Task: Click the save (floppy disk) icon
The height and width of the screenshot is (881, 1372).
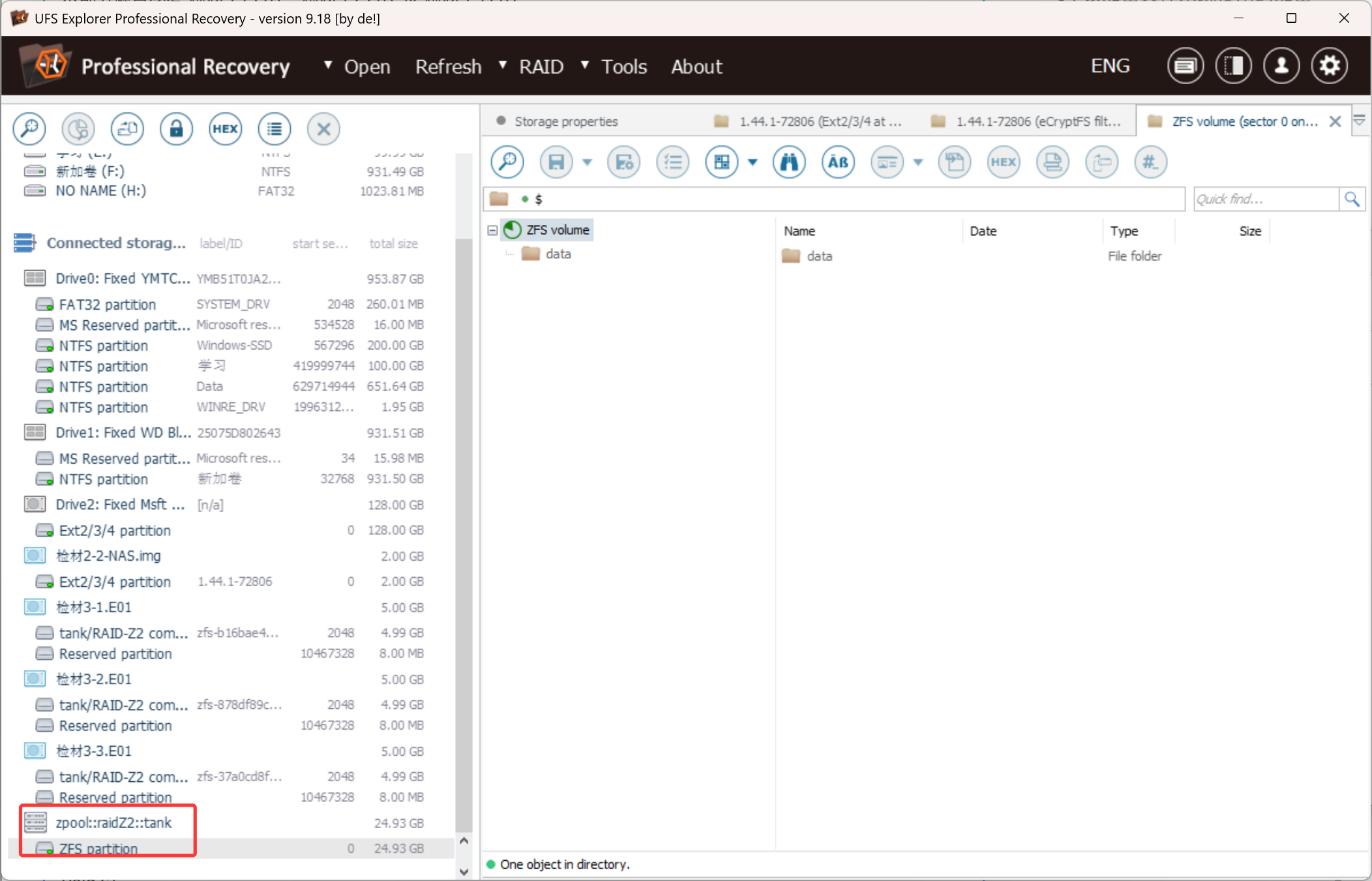Action: (556, 162)
